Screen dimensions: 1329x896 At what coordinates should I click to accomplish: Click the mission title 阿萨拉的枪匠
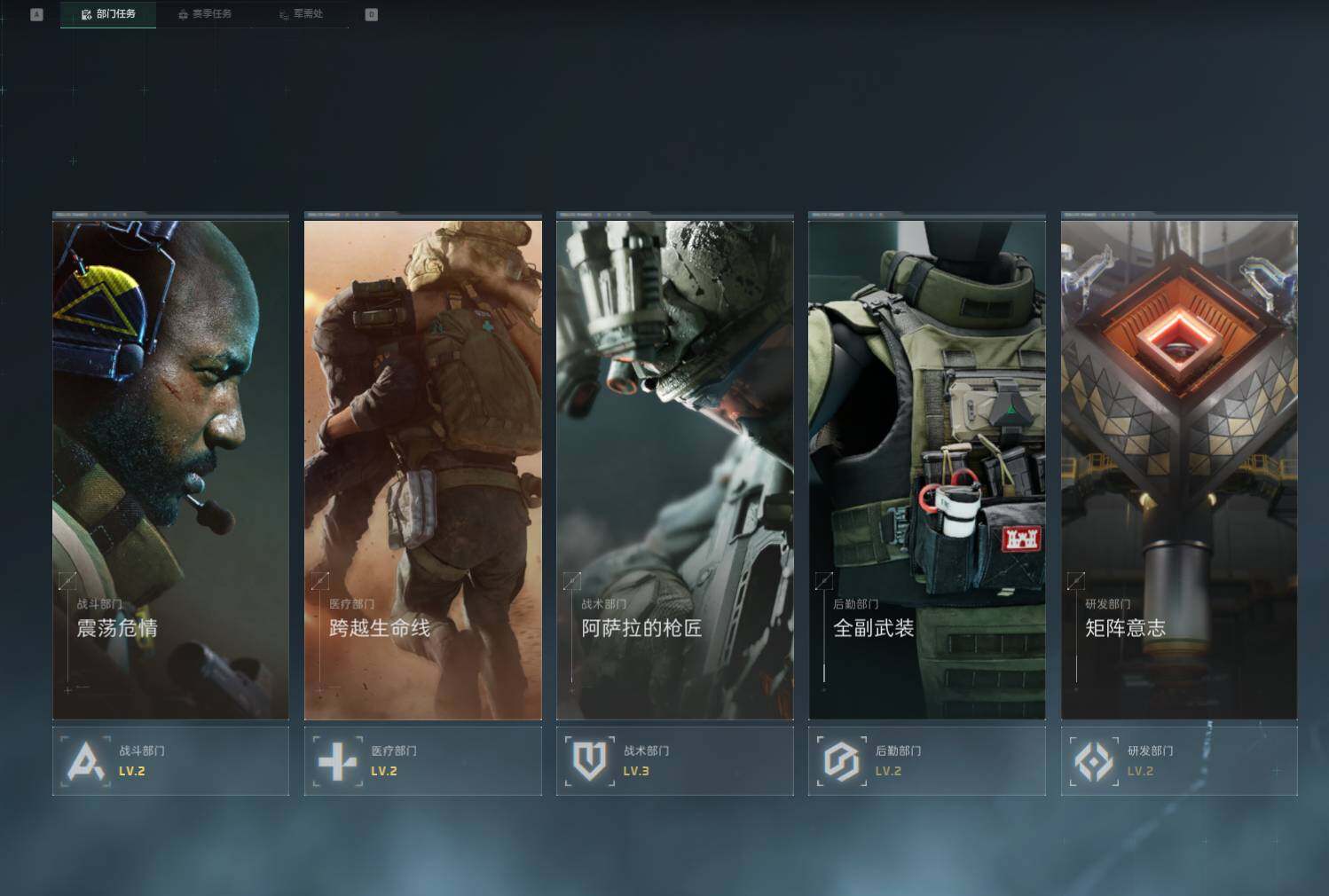point(641,628)
